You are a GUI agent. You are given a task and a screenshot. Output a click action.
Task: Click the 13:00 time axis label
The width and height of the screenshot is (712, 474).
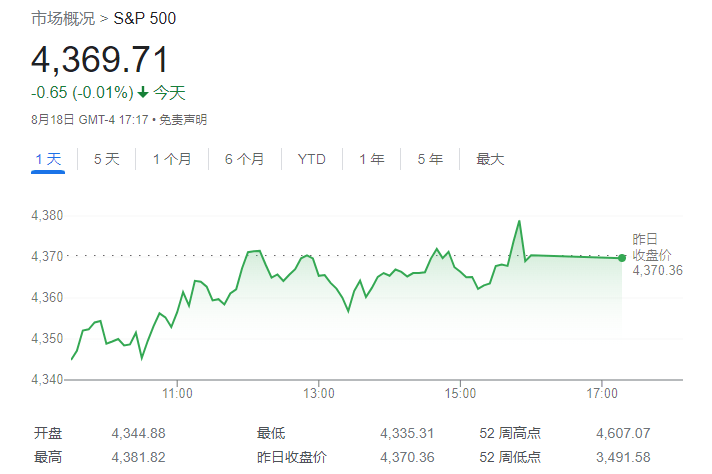319,393
